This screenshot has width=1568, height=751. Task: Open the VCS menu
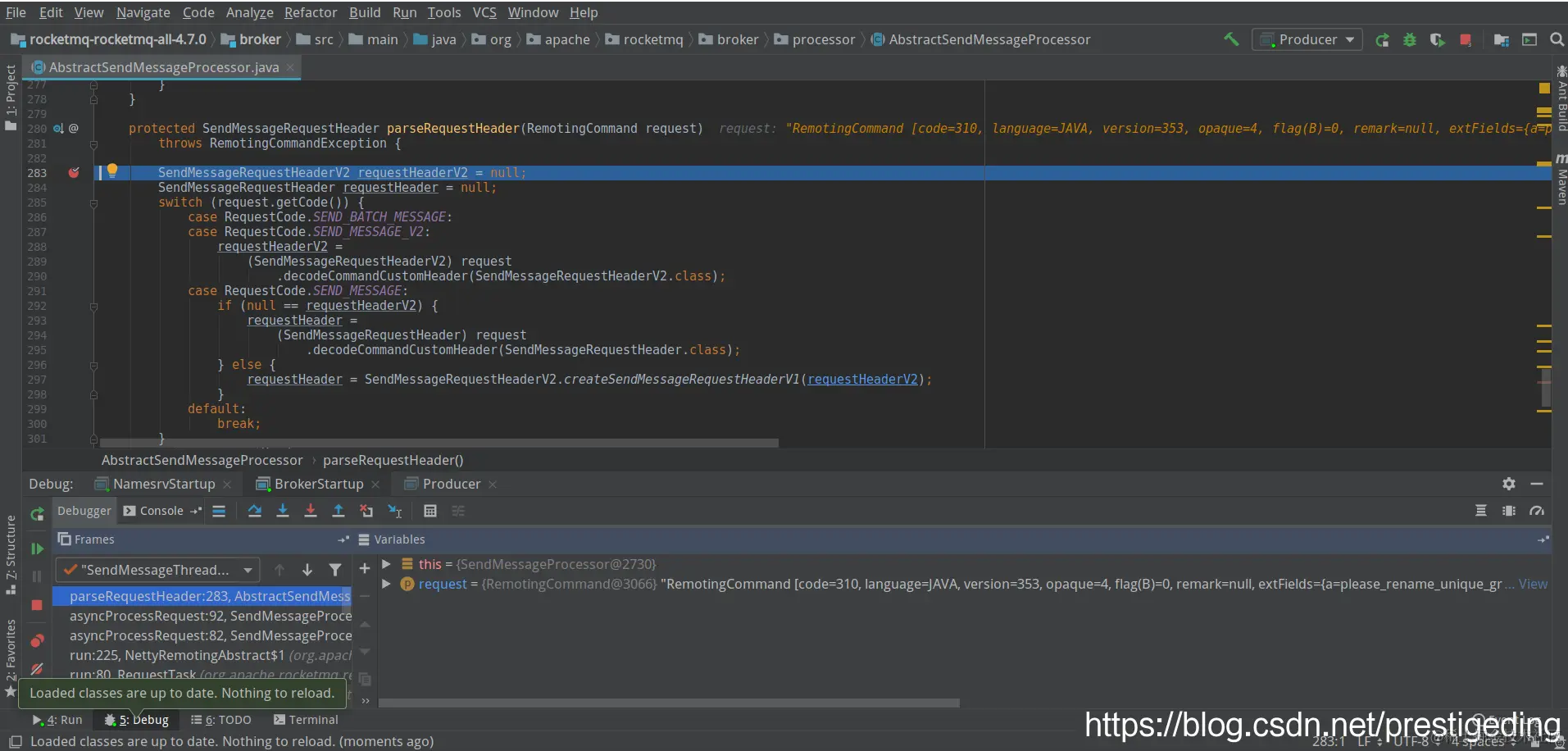click(x=484, y=12)
